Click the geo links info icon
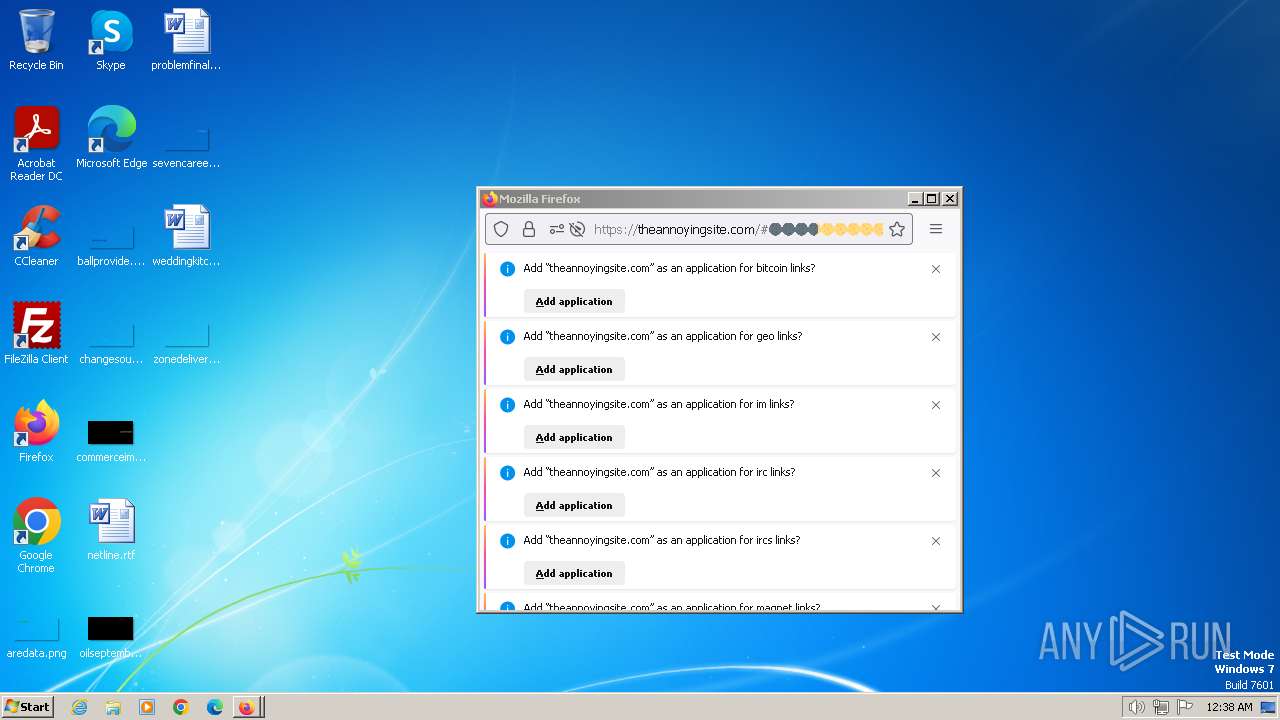 tap(507, 337)
